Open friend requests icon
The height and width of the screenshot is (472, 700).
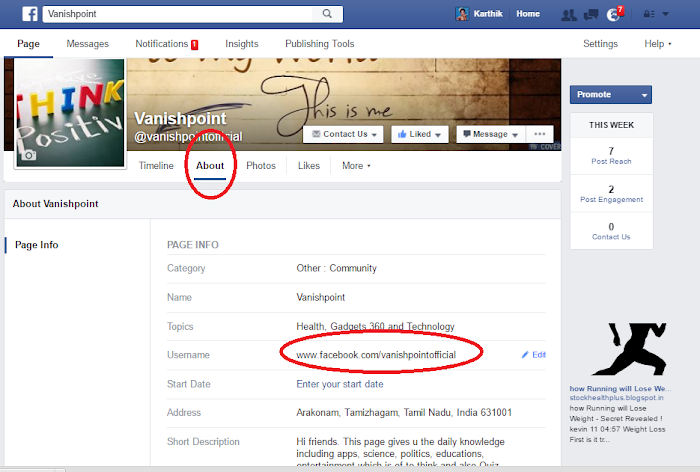point(569,15)
